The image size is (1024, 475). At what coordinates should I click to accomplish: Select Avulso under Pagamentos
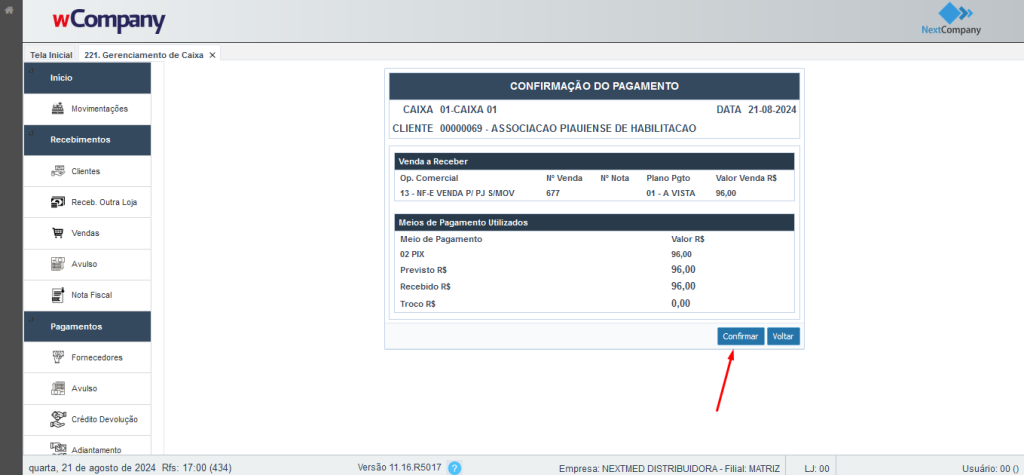coord(84,388)
